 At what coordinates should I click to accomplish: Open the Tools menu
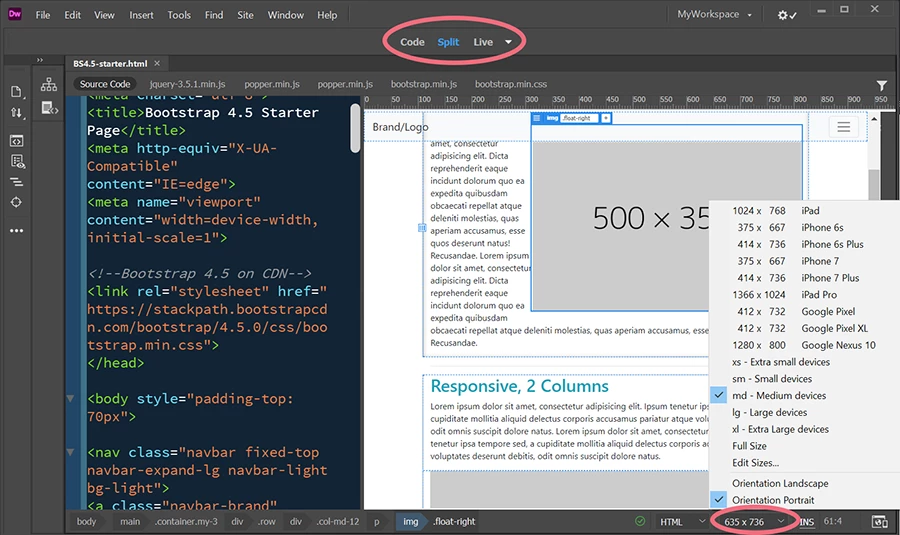(x=179, y=15)
